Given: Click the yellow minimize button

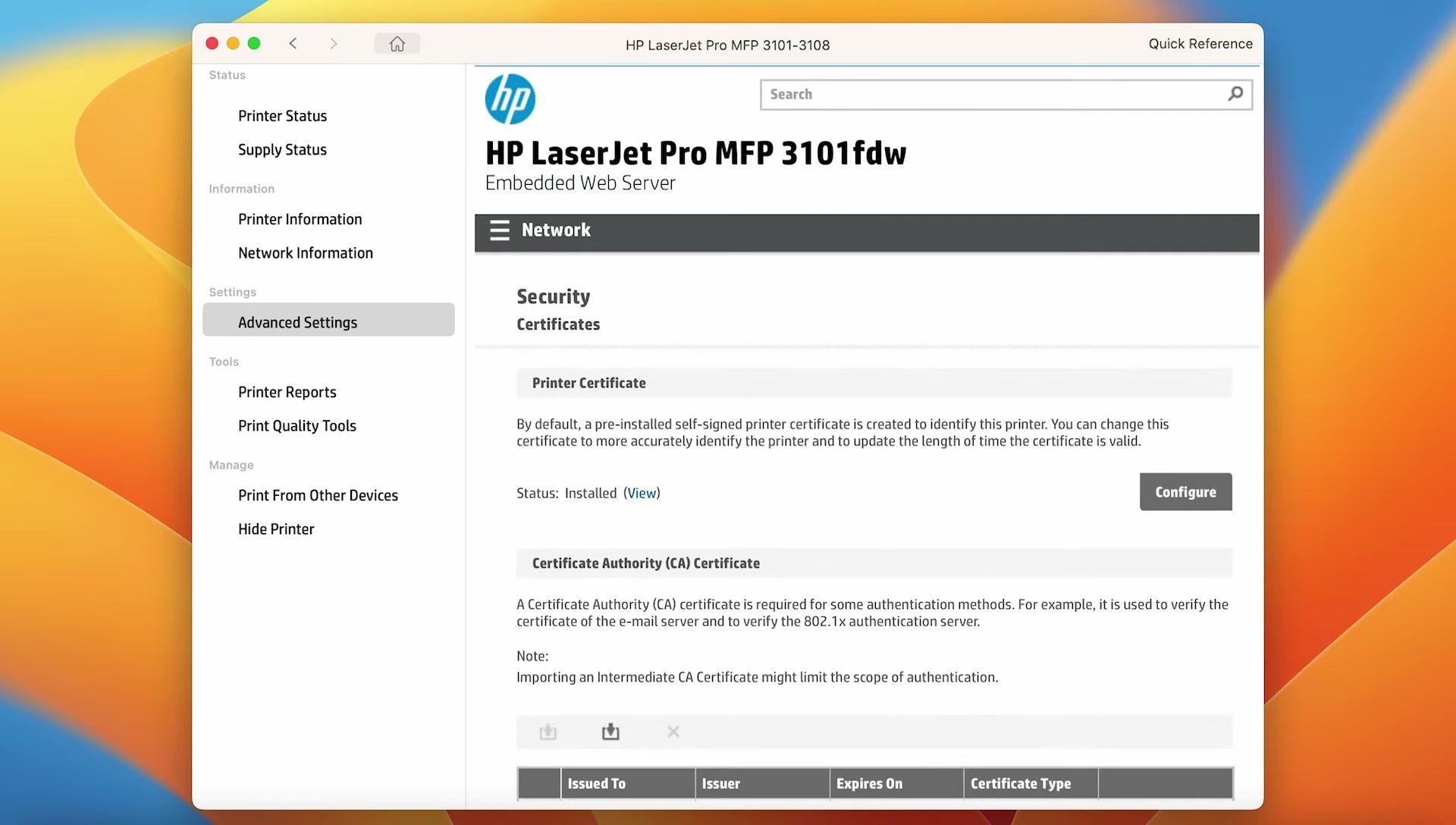Looking at the screenshot, I should click(233, 44).
